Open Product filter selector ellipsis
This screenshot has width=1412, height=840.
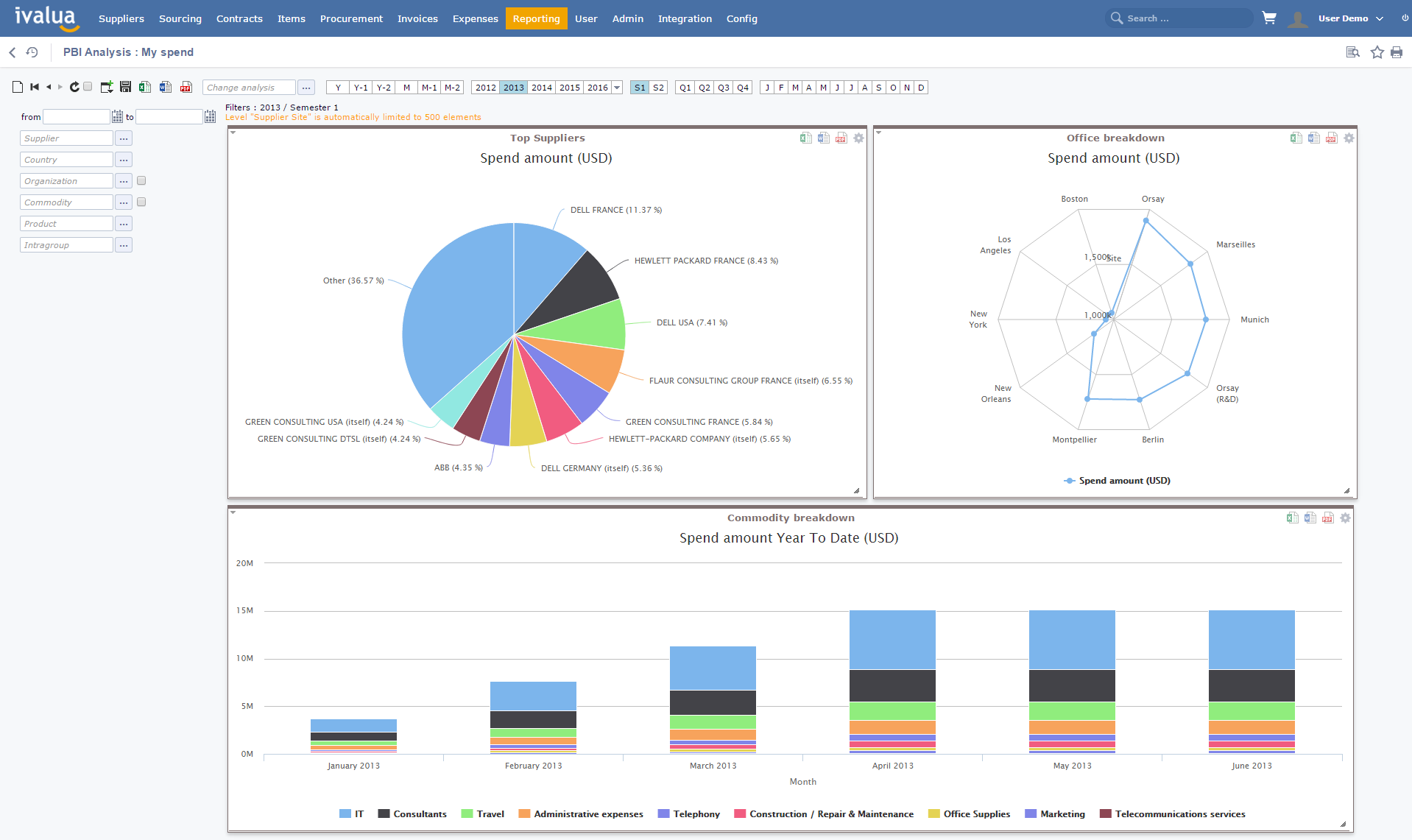point(124,224)
